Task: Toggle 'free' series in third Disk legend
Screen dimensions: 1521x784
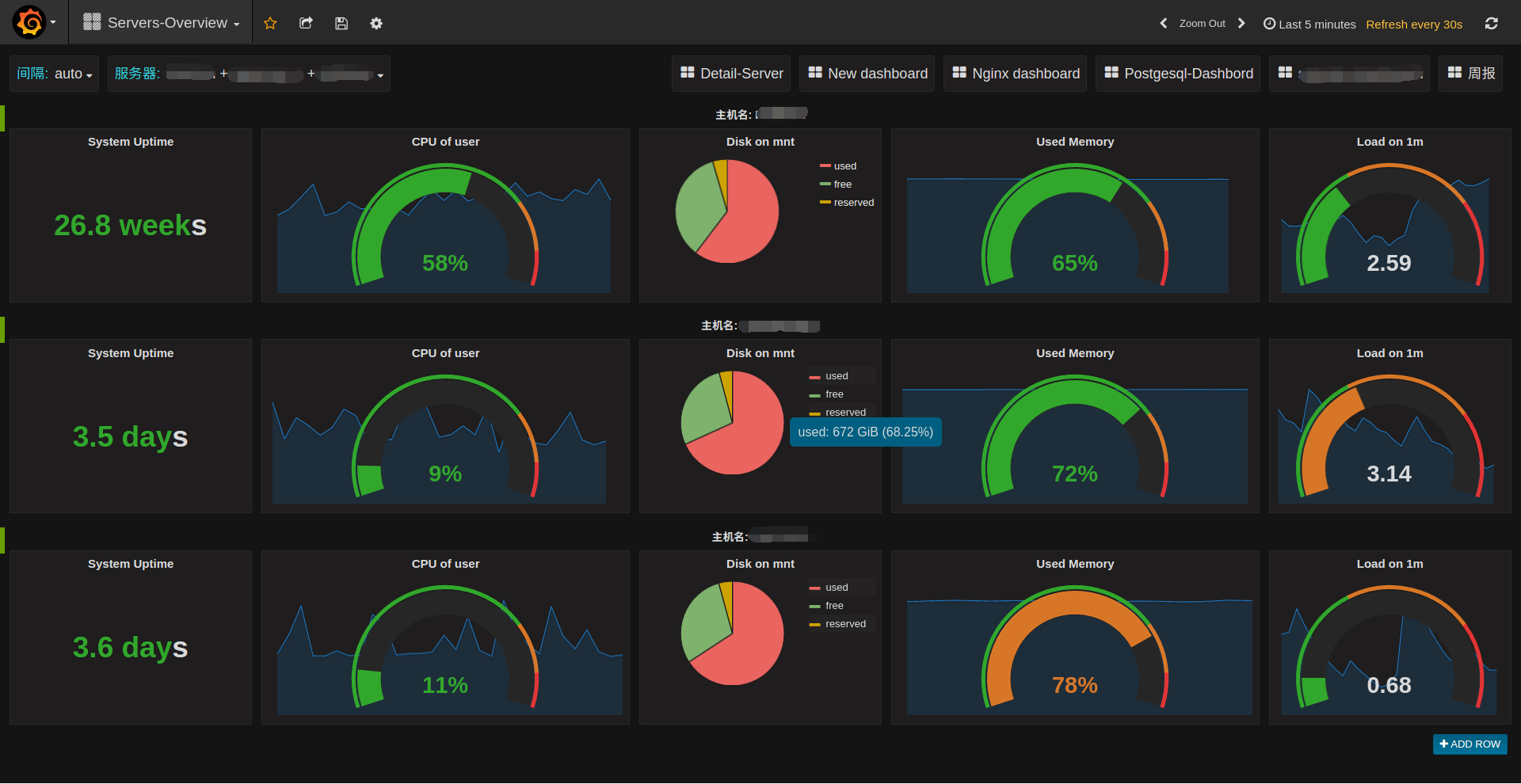Action: (834, 606)
